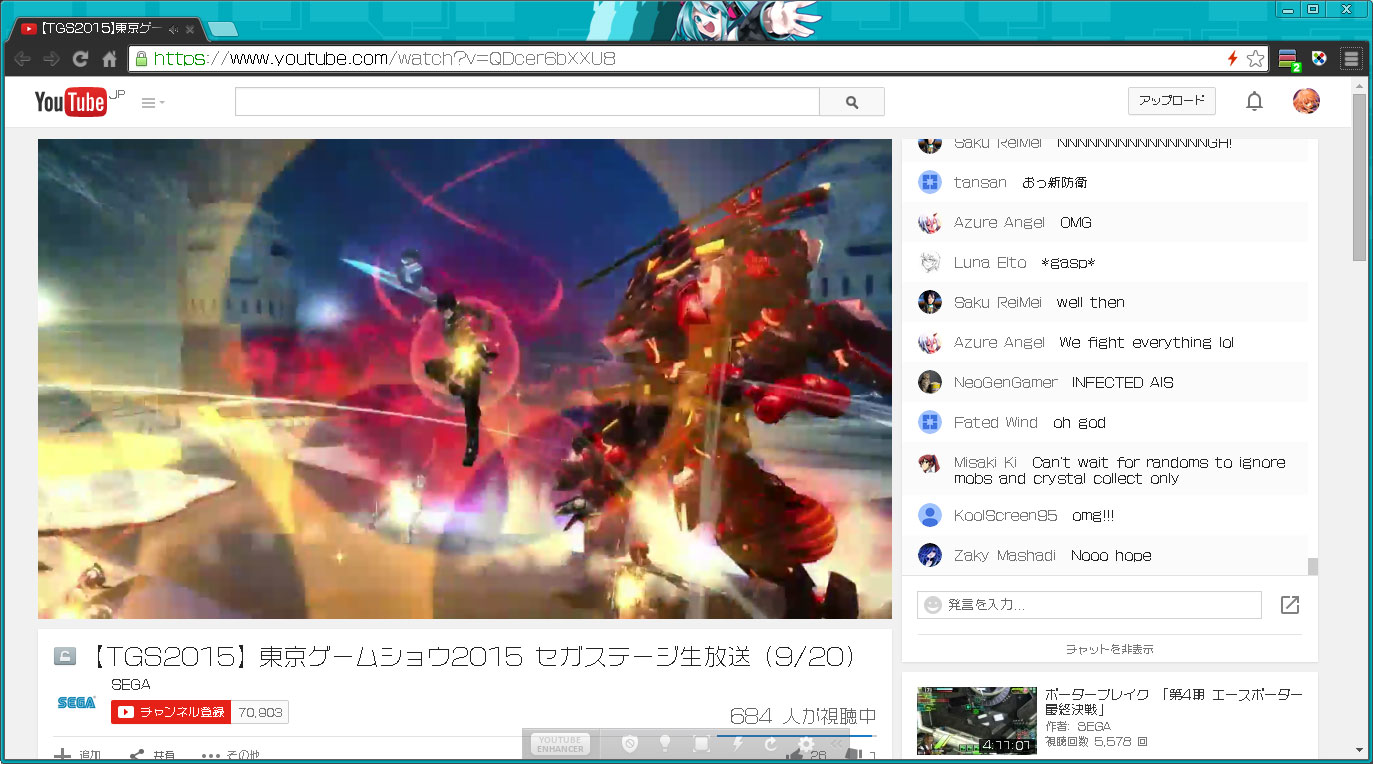The width and height of the screenshot is (1373, 764).
Task: Click Zaky Mashadi's chat avatar
Action: click(930, 555)
